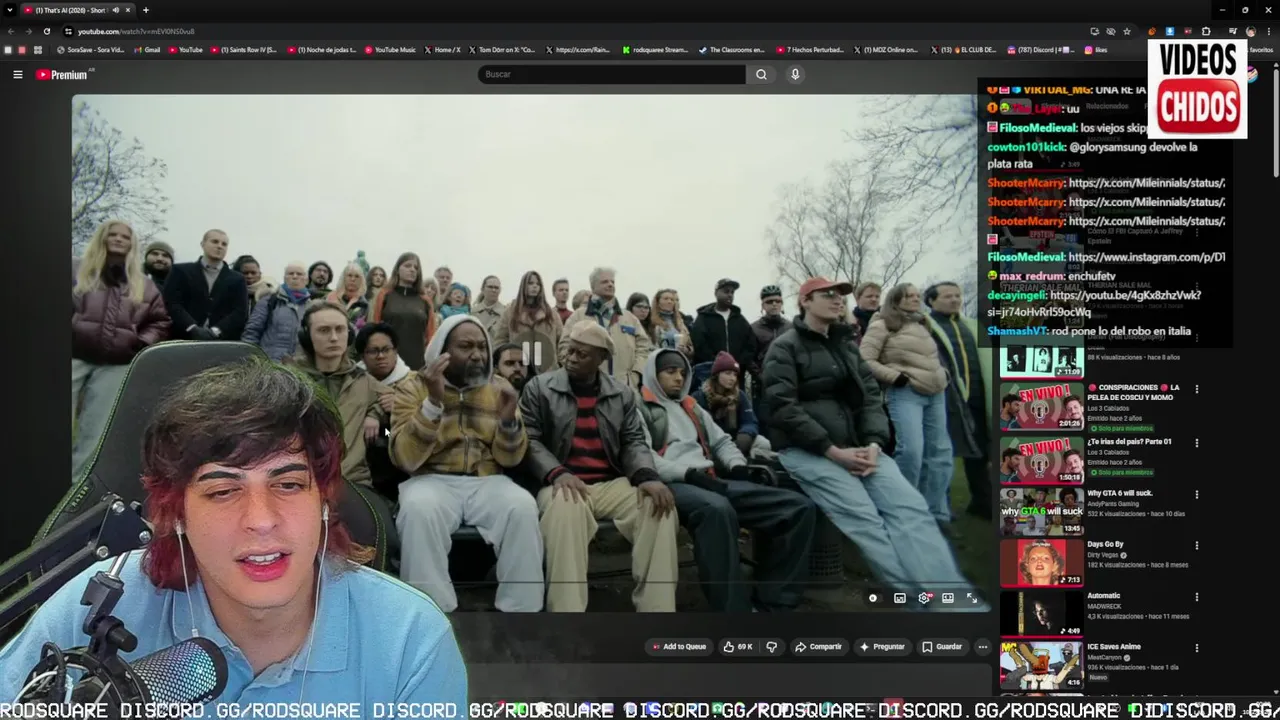The height and width of the screenshot is (720, 1280).
Task: Open options menu for ICE Saves Anime
Action: tap(1197, 649)
